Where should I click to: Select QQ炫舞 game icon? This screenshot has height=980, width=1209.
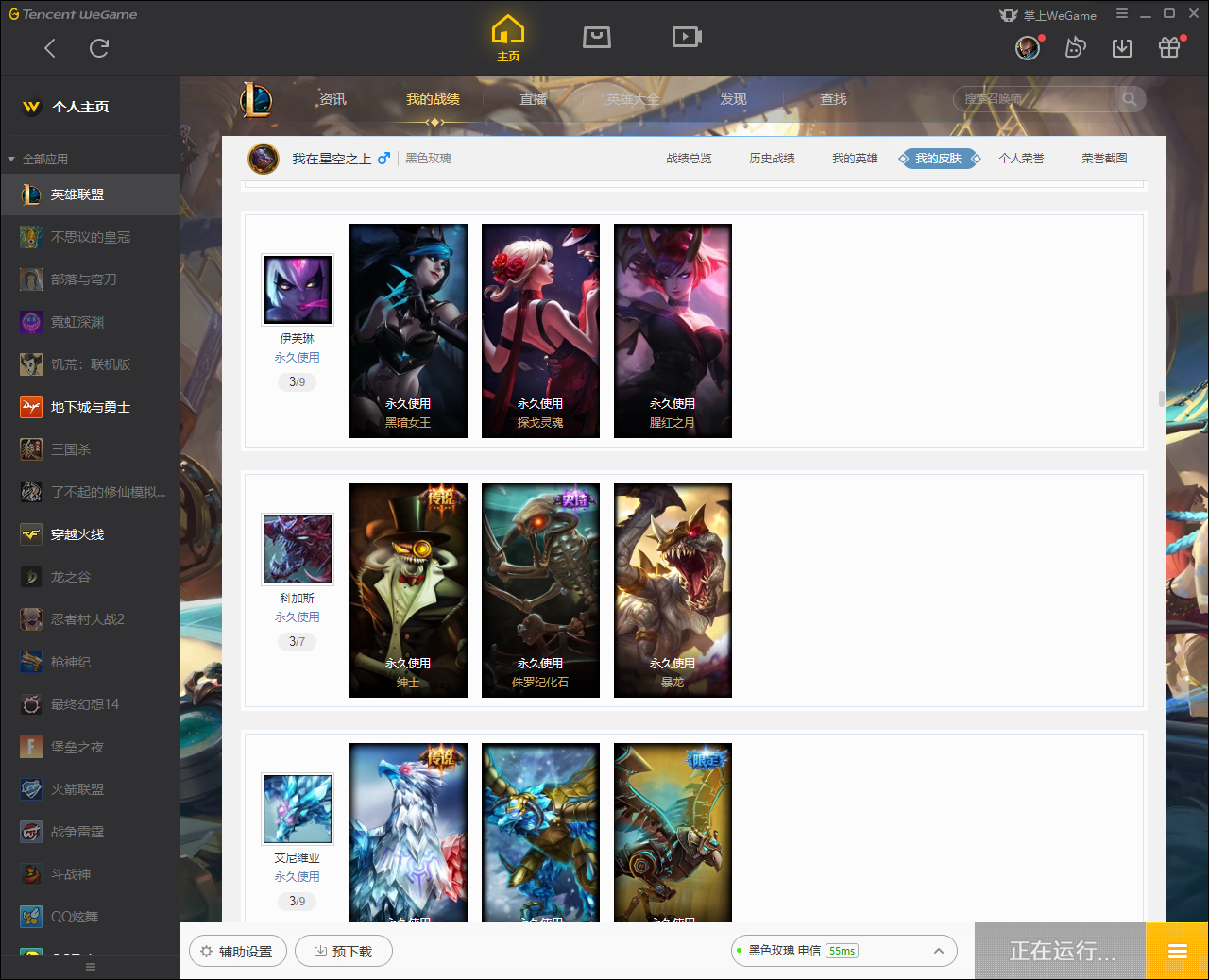click(31, 917)
